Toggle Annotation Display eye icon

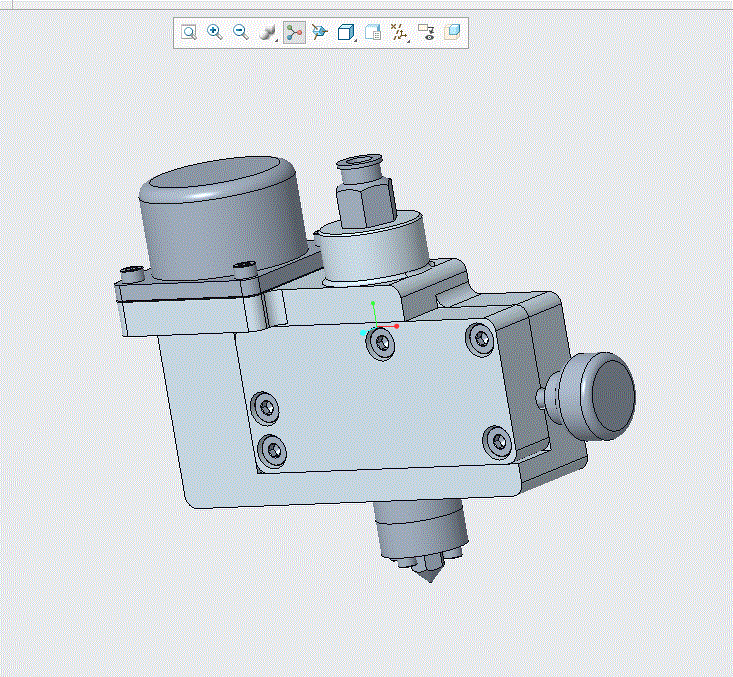point(426,32)
